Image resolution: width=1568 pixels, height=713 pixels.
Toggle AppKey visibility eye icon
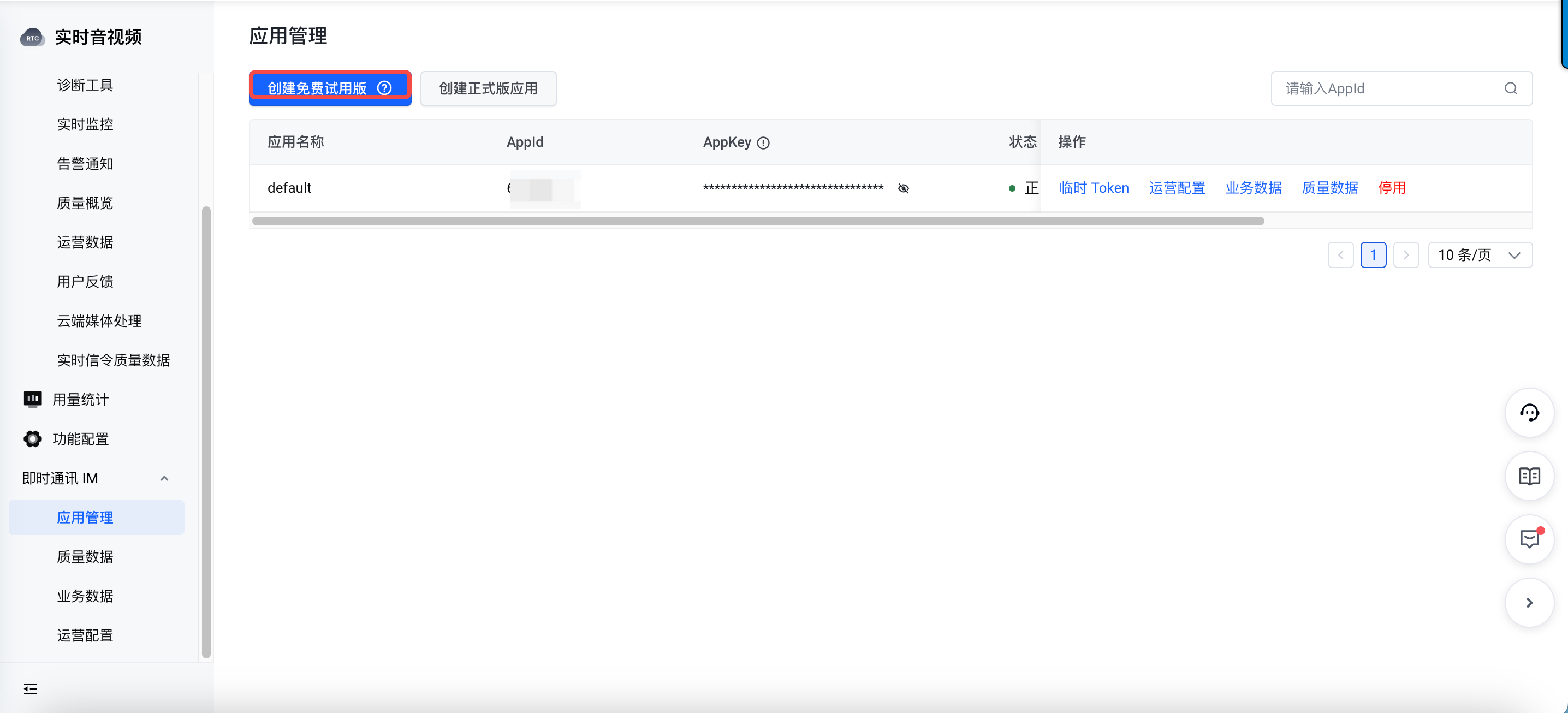[x=904, y=188]
